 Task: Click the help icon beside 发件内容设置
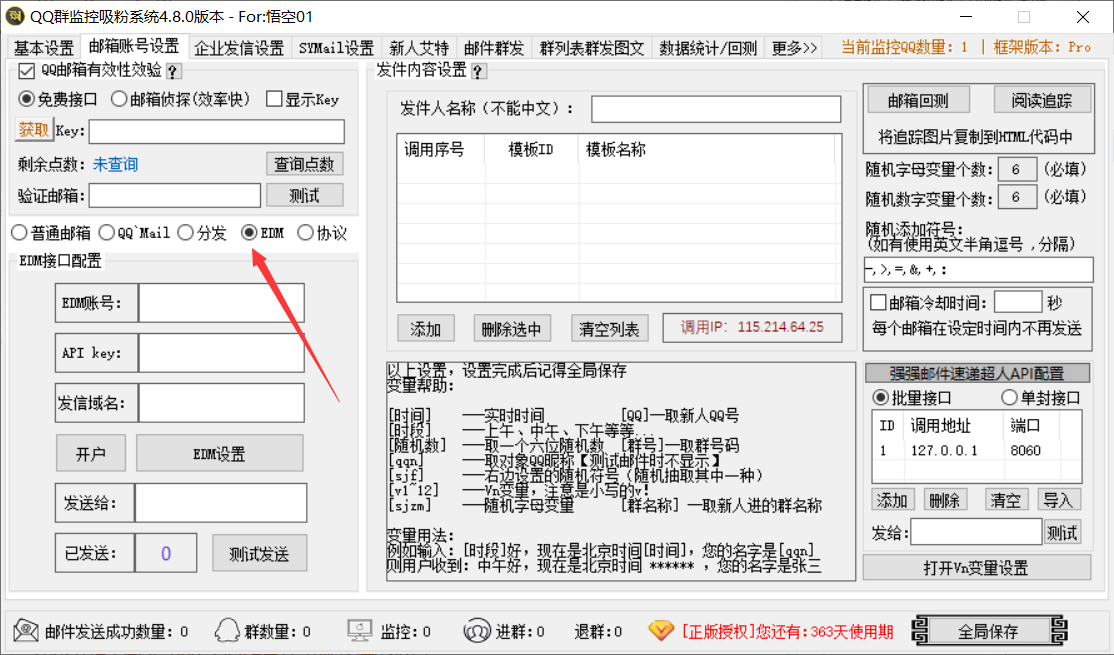(478, 71)
